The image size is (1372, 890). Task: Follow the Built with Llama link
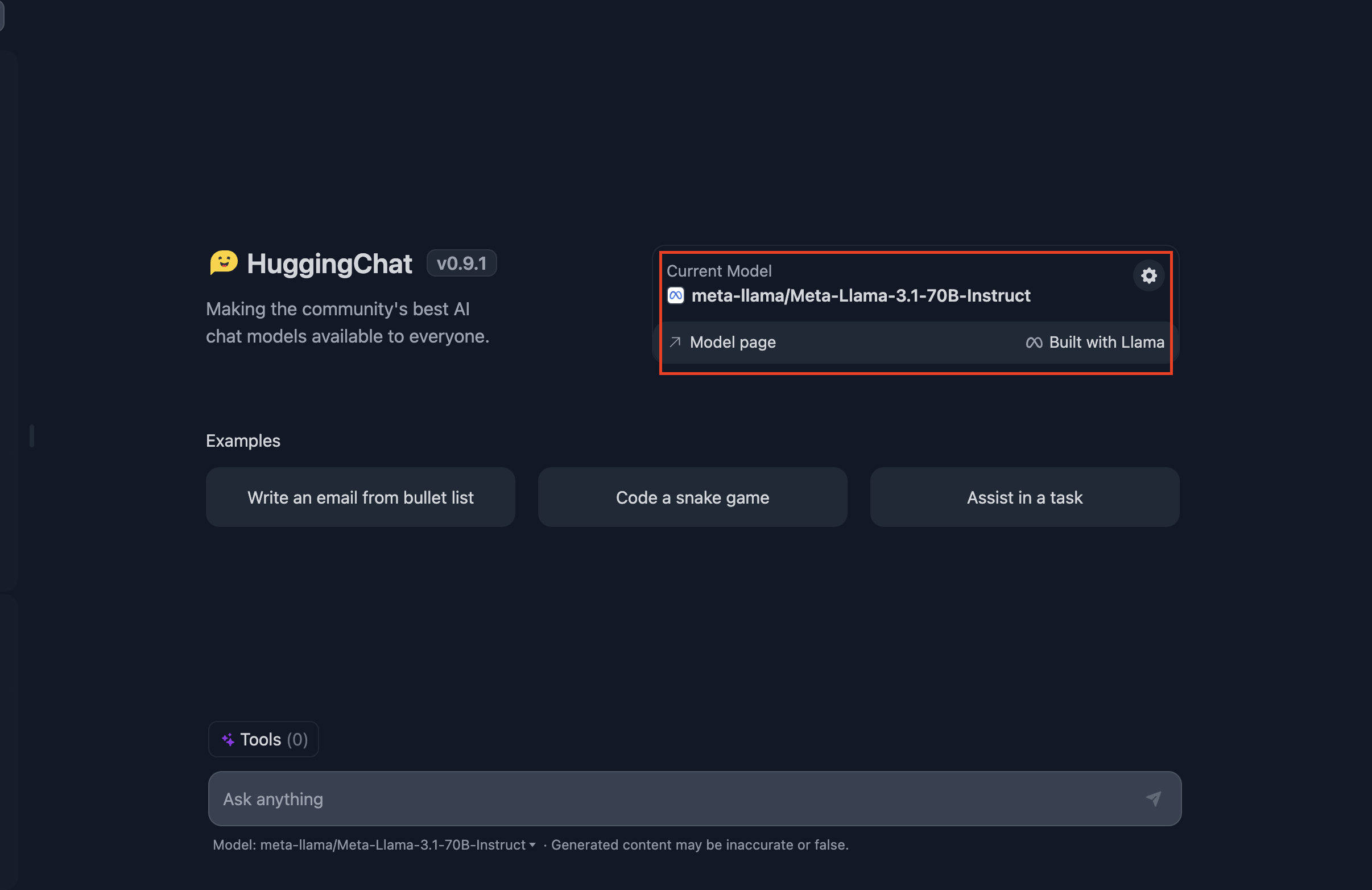1095,342
